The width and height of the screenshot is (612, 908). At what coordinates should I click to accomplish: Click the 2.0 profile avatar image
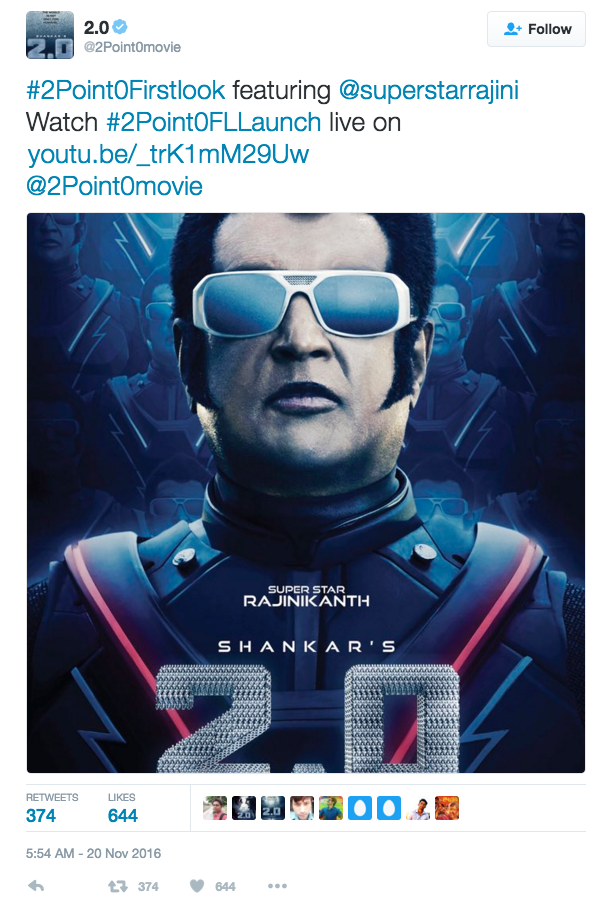(x=50, y=35)
